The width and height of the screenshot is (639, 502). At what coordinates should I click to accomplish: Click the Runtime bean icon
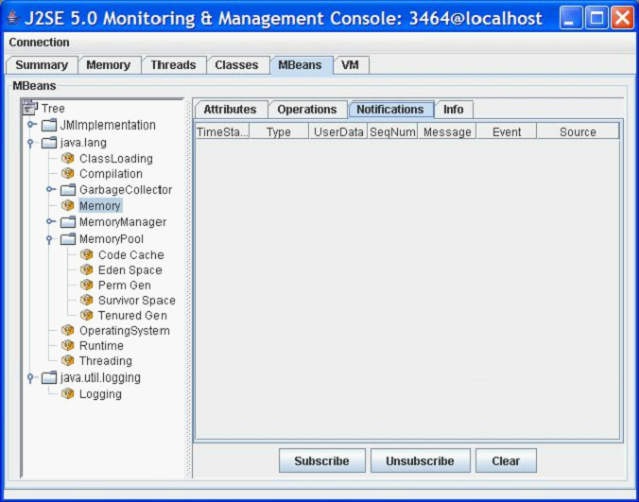(68, 346)
